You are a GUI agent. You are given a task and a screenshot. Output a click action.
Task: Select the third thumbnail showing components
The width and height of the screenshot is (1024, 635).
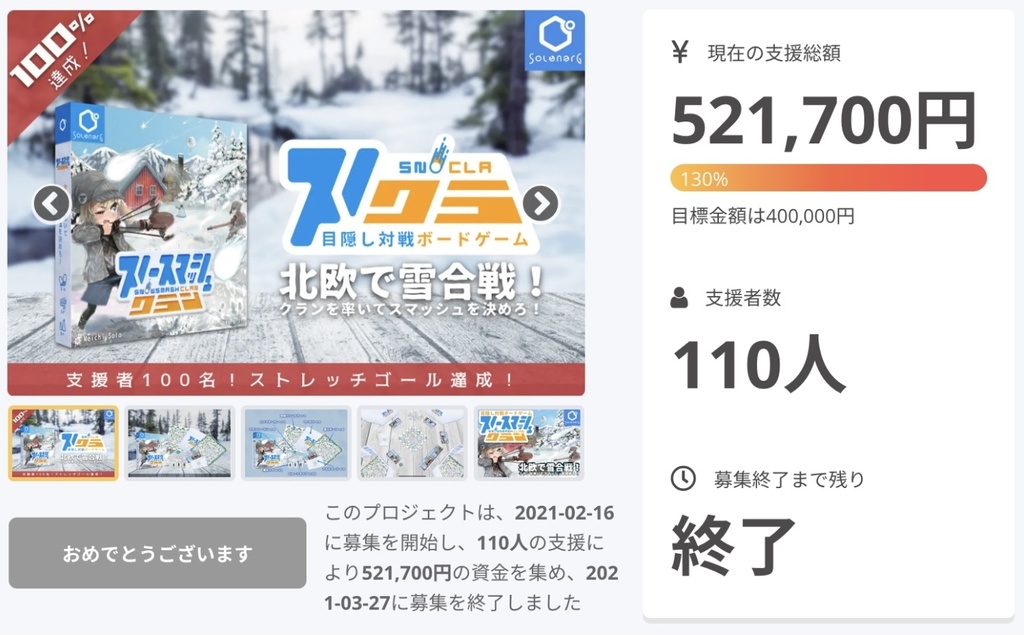coord(296,443)
